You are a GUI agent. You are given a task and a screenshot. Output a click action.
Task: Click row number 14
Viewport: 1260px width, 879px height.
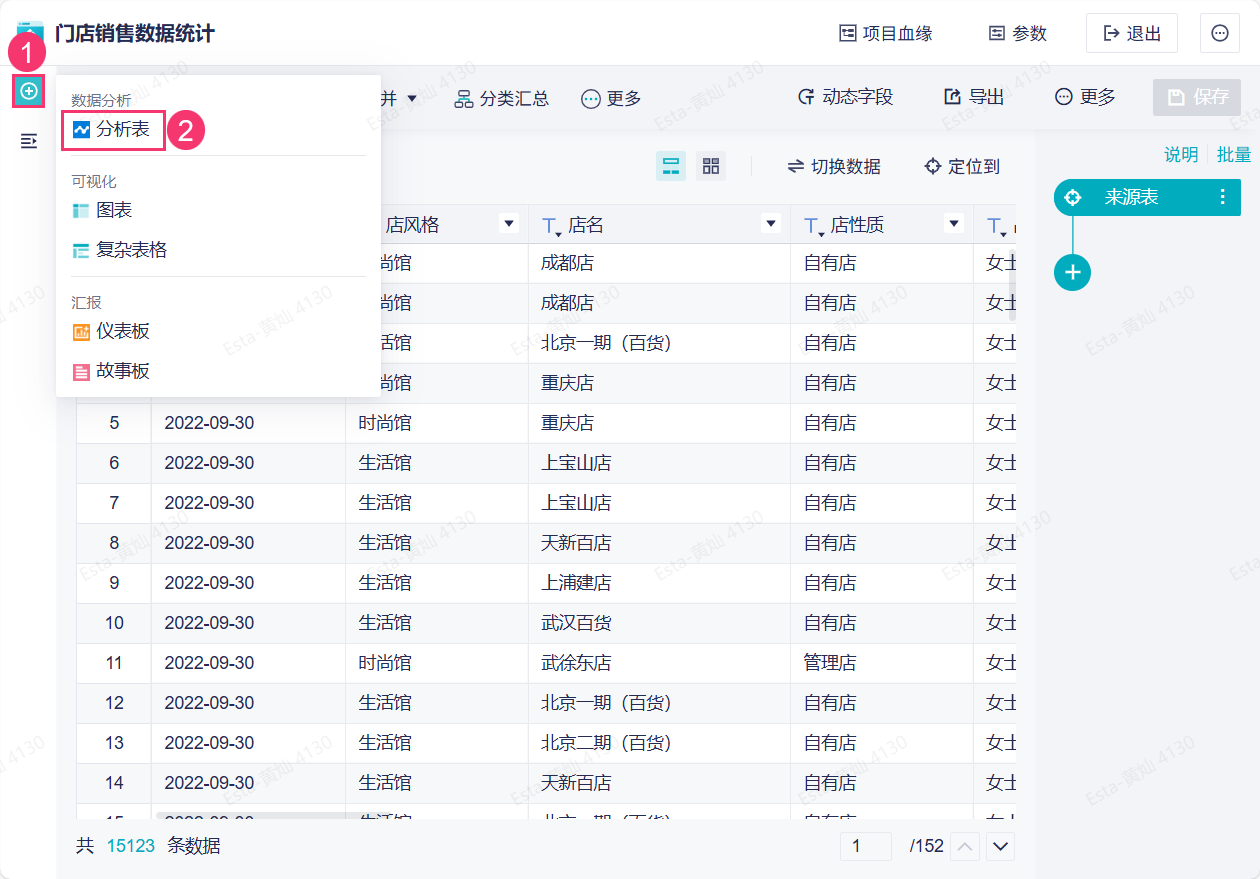[x=114, y=783]
